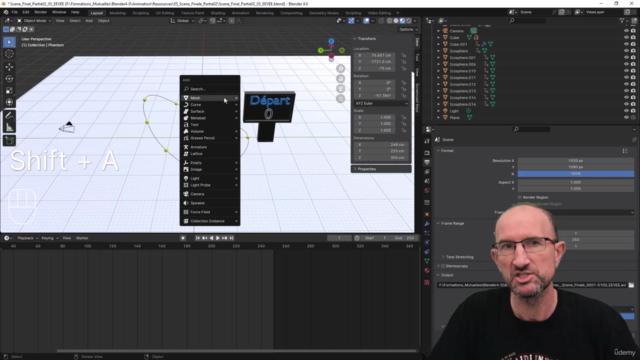Choose Armature from the Add menu
The width and height of the screenshot is (640, 360).
click(210, 147)
